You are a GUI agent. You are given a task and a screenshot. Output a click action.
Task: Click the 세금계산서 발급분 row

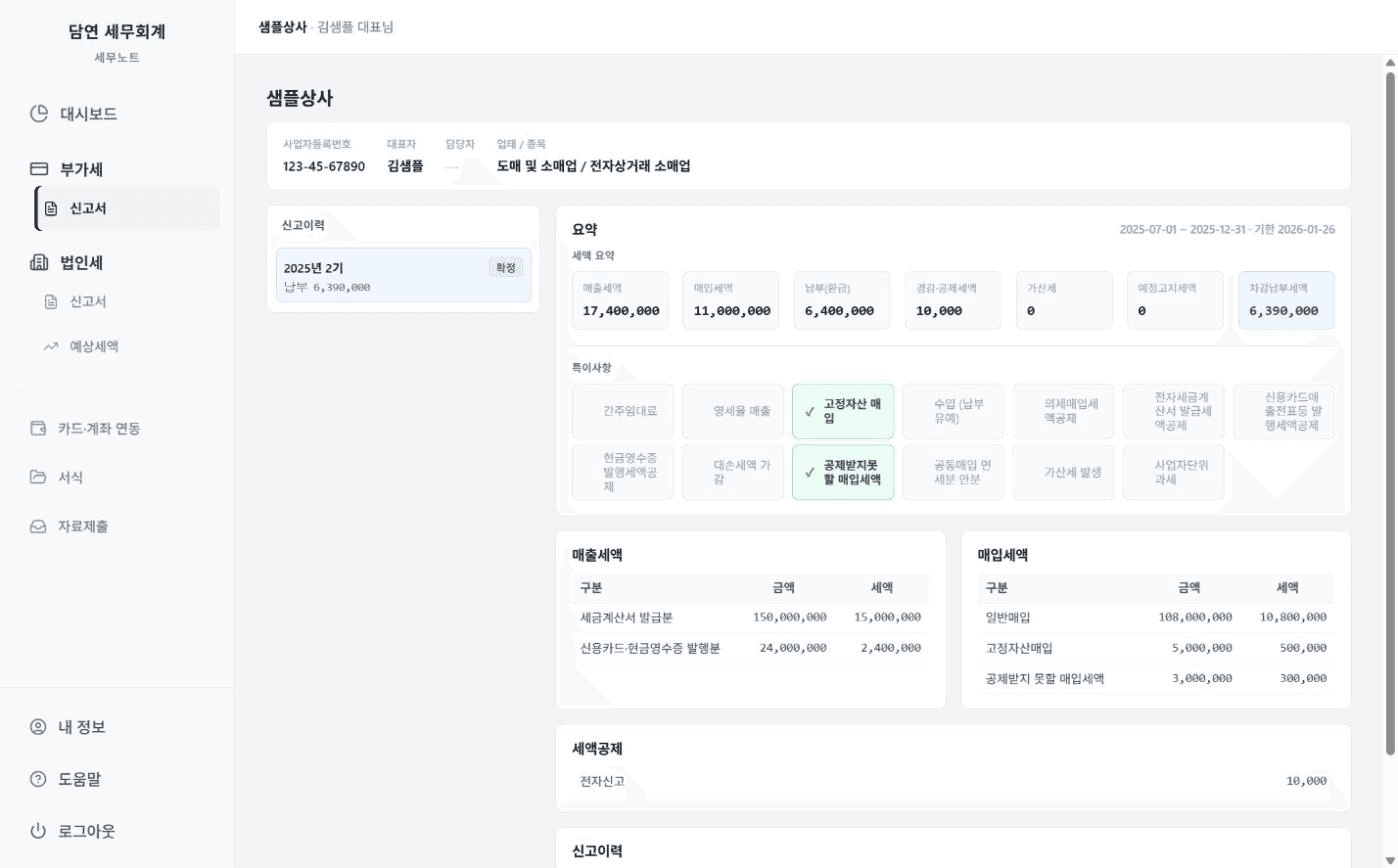[x=750, y=617]
